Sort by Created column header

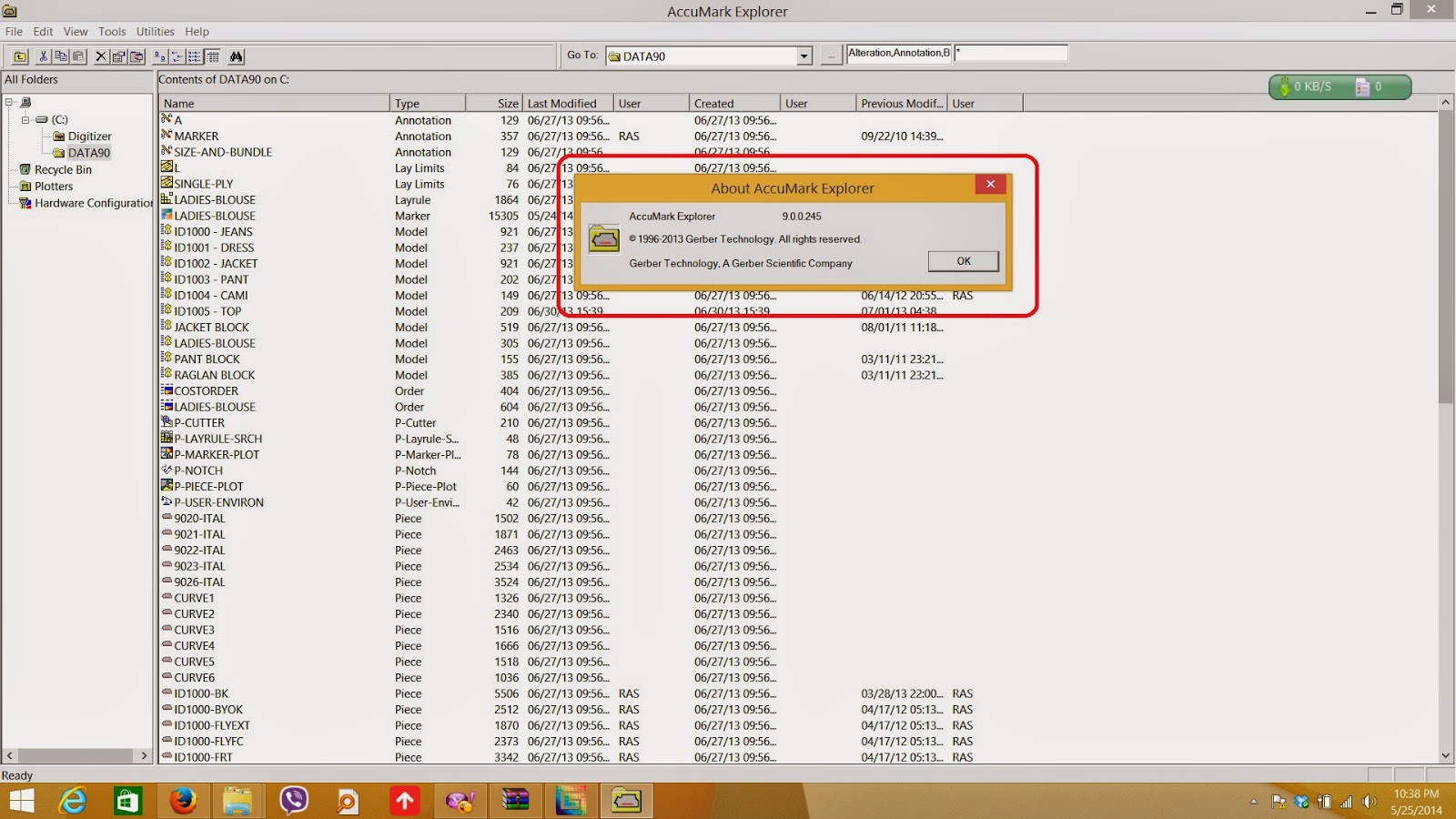point(734,103)
